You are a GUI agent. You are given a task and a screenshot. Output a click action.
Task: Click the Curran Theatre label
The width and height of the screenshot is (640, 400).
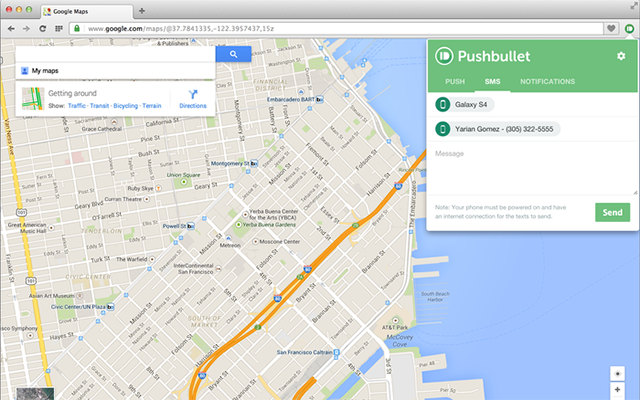123,199
